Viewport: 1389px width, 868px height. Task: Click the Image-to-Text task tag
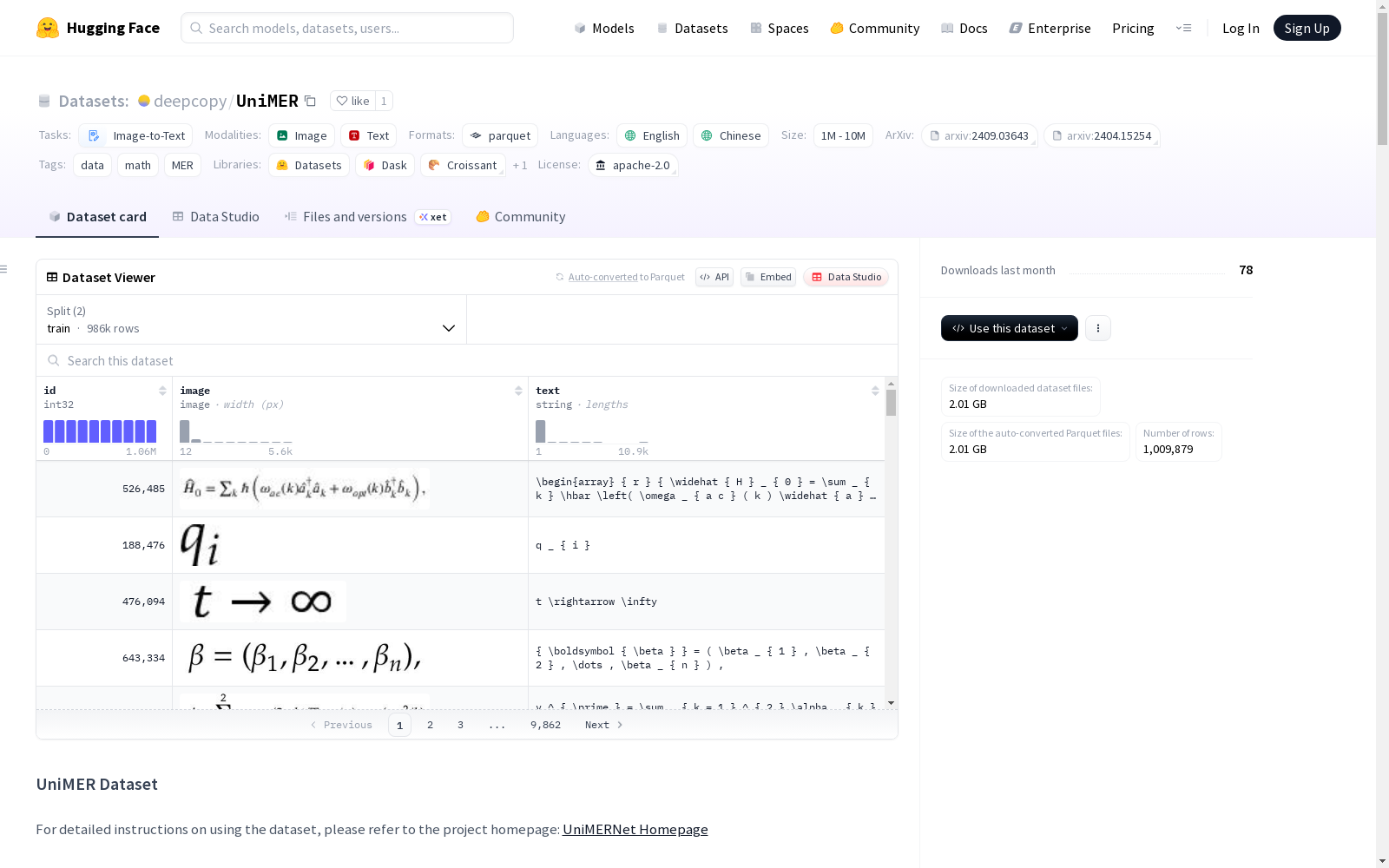[135, 135]
